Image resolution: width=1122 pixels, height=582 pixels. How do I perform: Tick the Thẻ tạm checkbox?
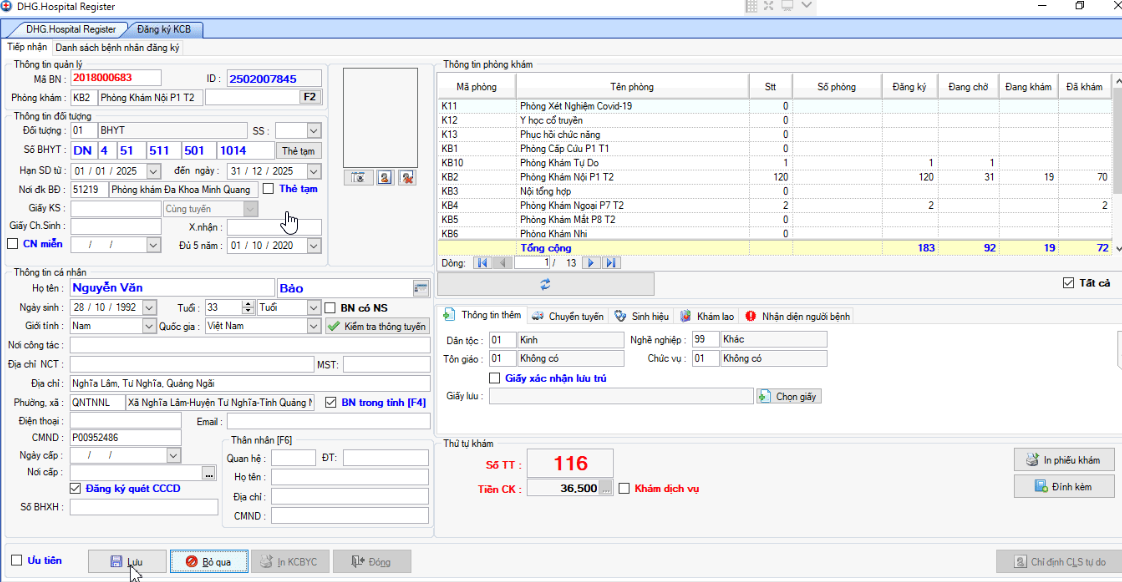pos(268,189)
